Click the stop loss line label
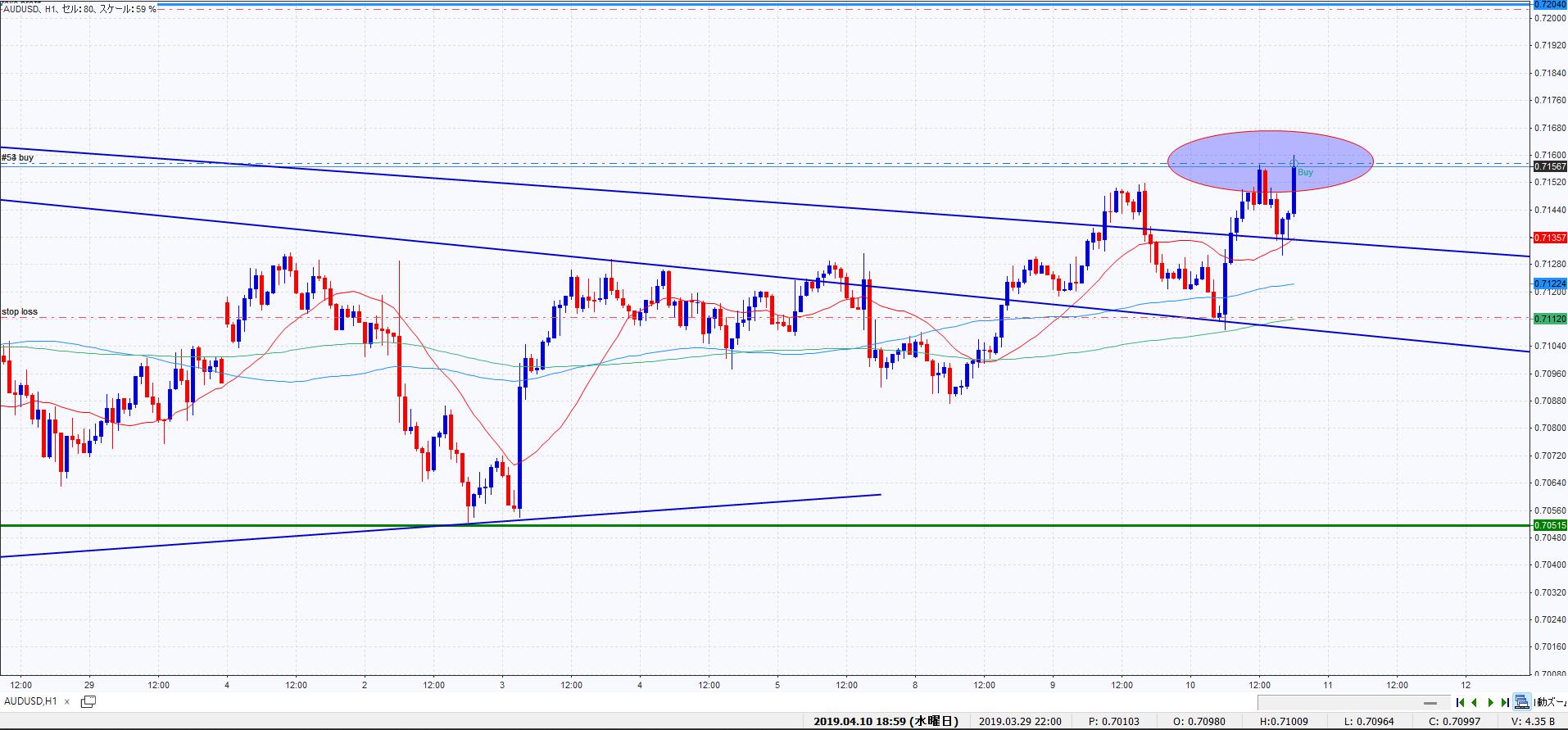This screenshot has height=730, width=1568. [x=20, y=312]
